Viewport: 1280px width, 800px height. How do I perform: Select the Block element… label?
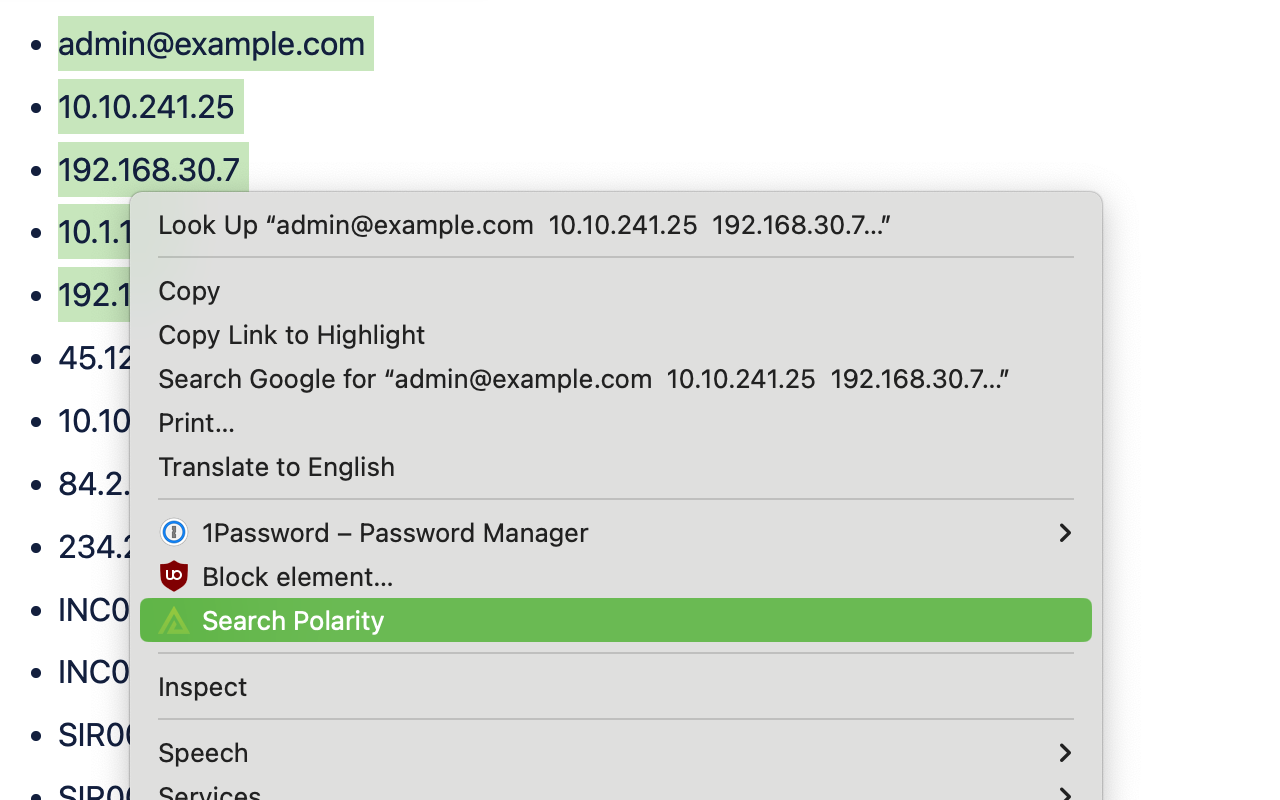[x=297, y=577]
